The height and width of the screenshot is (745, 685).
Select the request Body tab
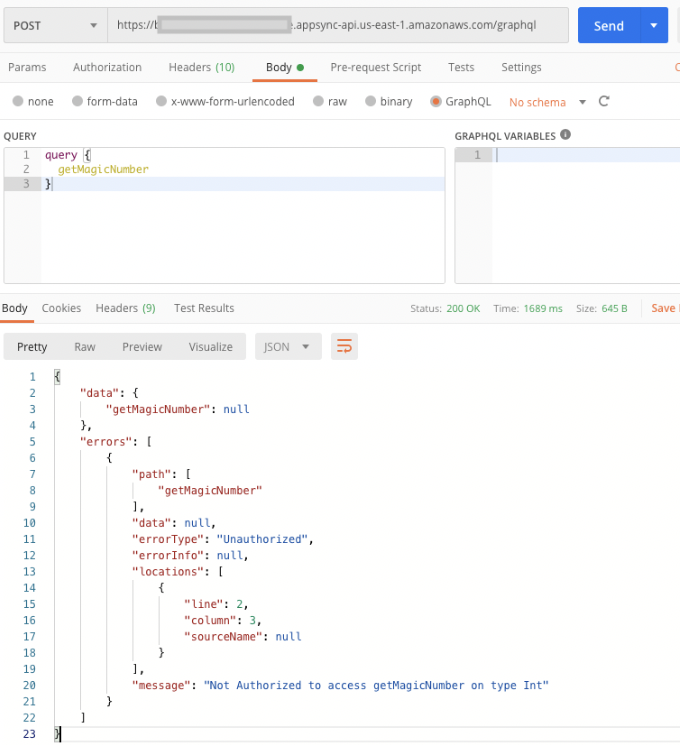click(285, 67)
